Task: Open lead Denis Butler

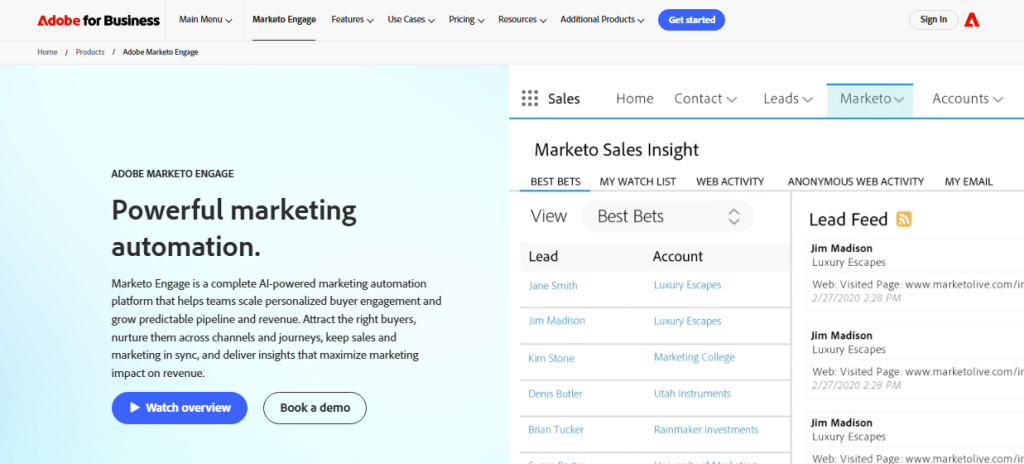Action: [x=555, y=393]
